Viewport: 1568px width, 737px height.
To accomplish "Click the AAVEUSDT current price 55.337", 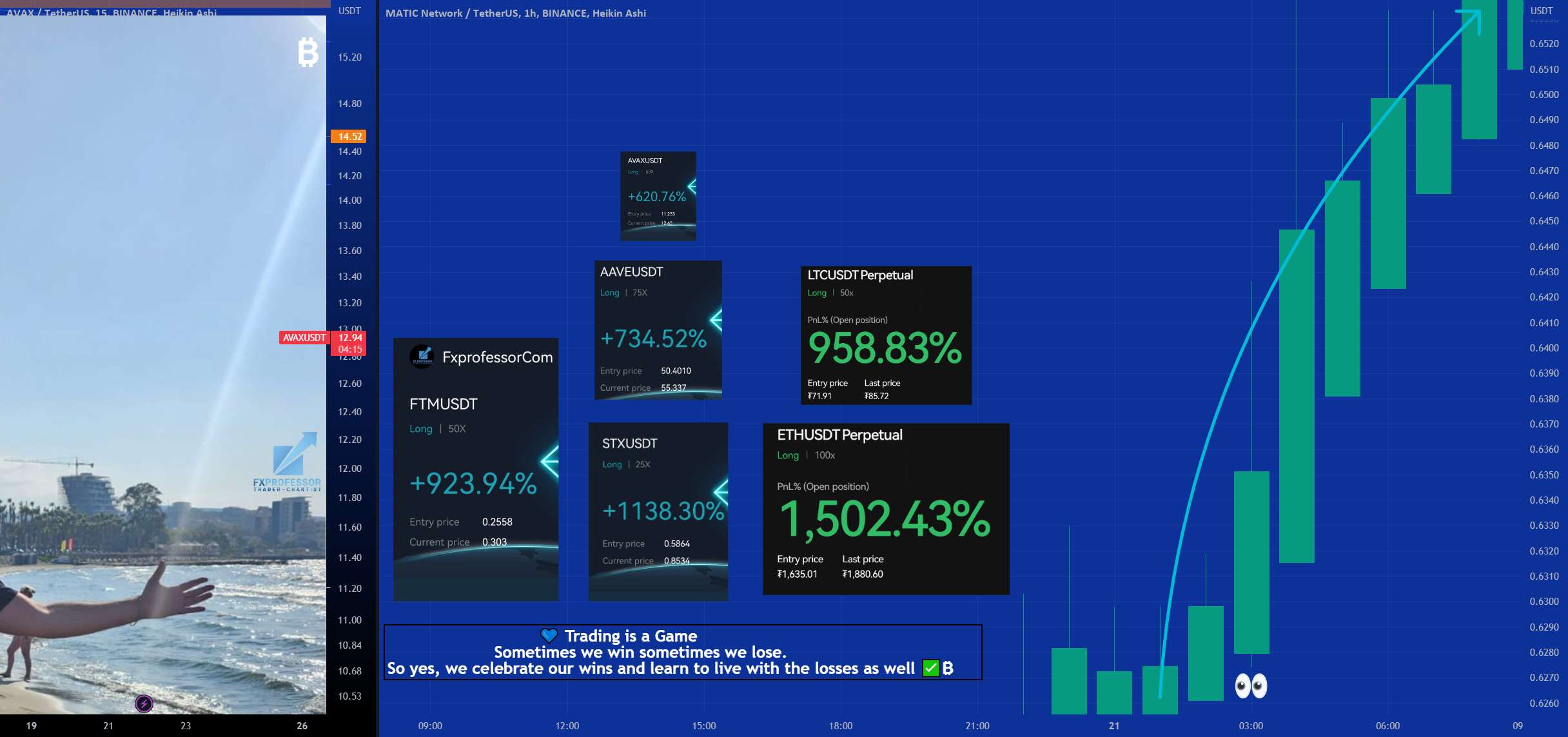I will click(673, 388).
